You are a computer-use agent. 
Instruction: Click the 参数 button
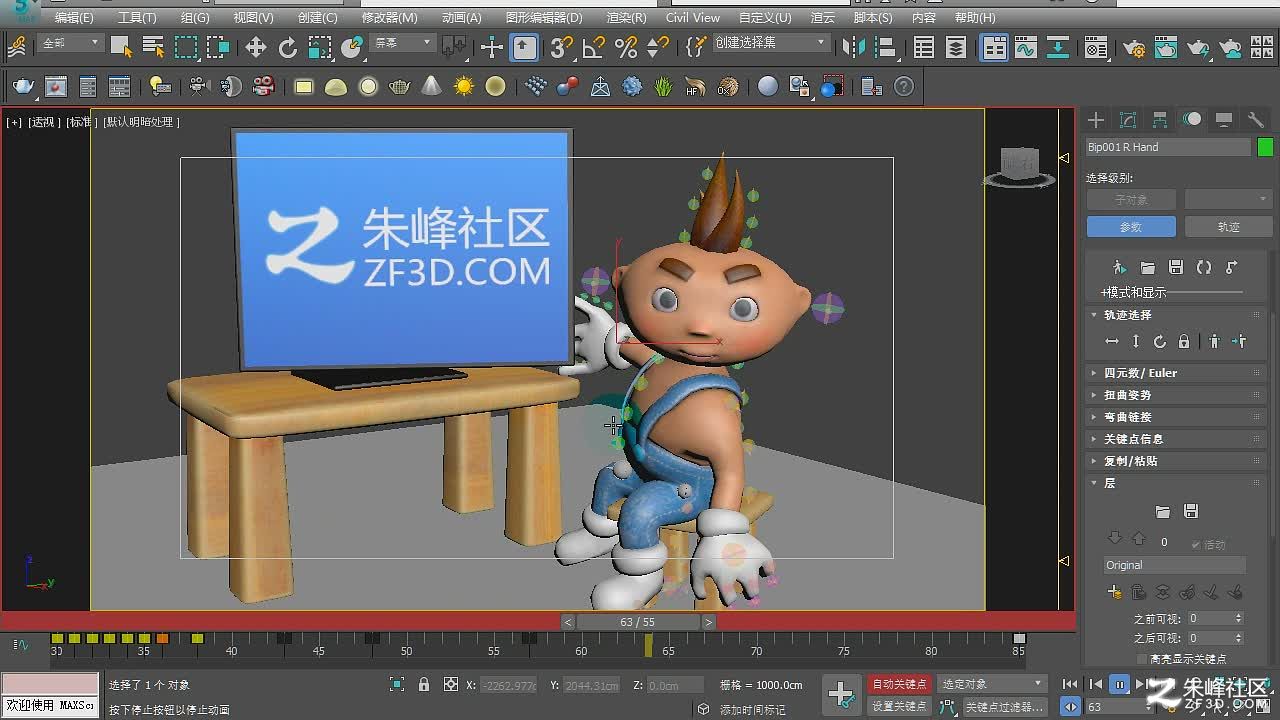[1131, 227]
